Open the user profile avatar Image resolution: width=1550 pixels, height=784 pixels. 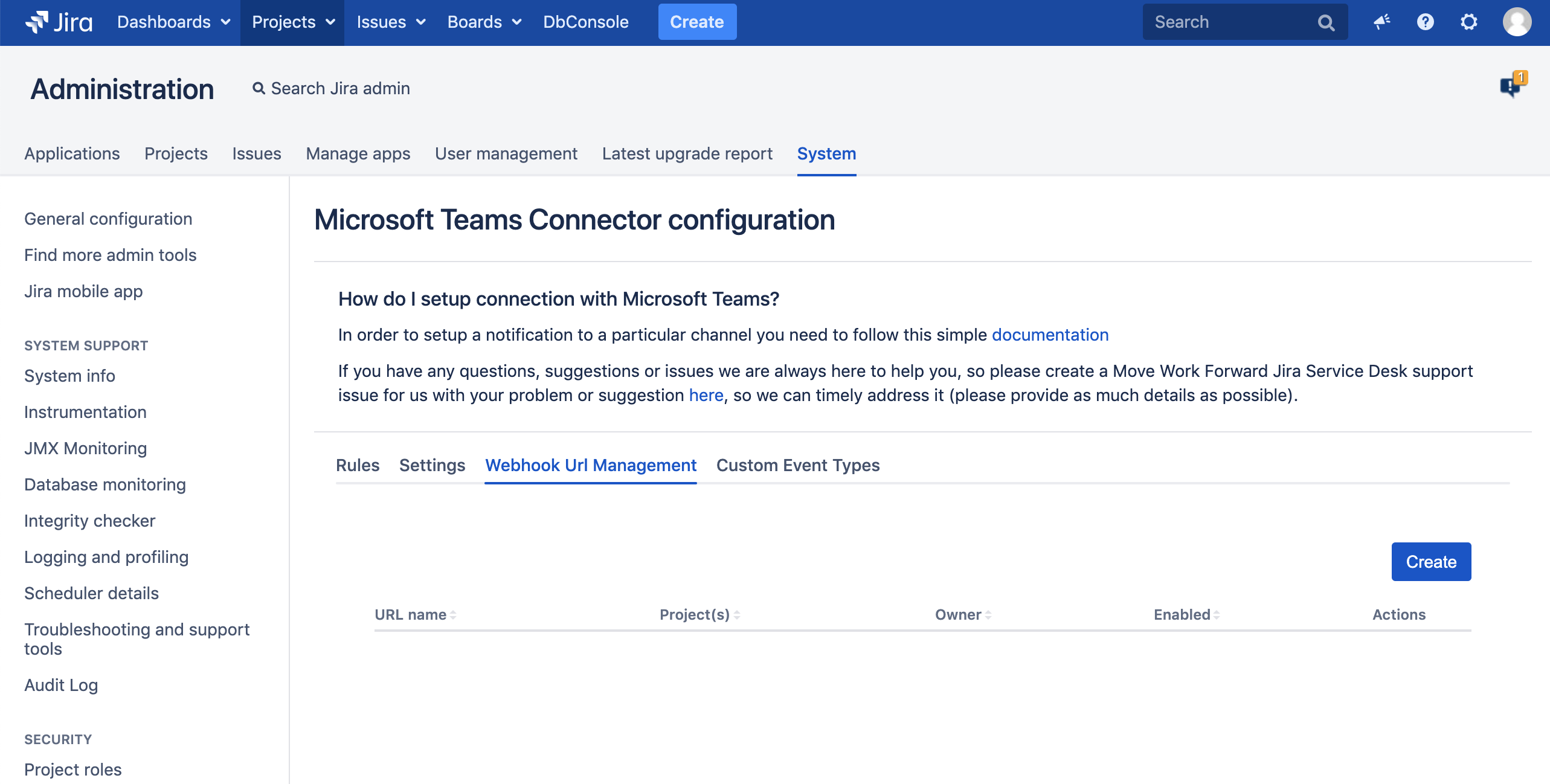(1517, 22)
